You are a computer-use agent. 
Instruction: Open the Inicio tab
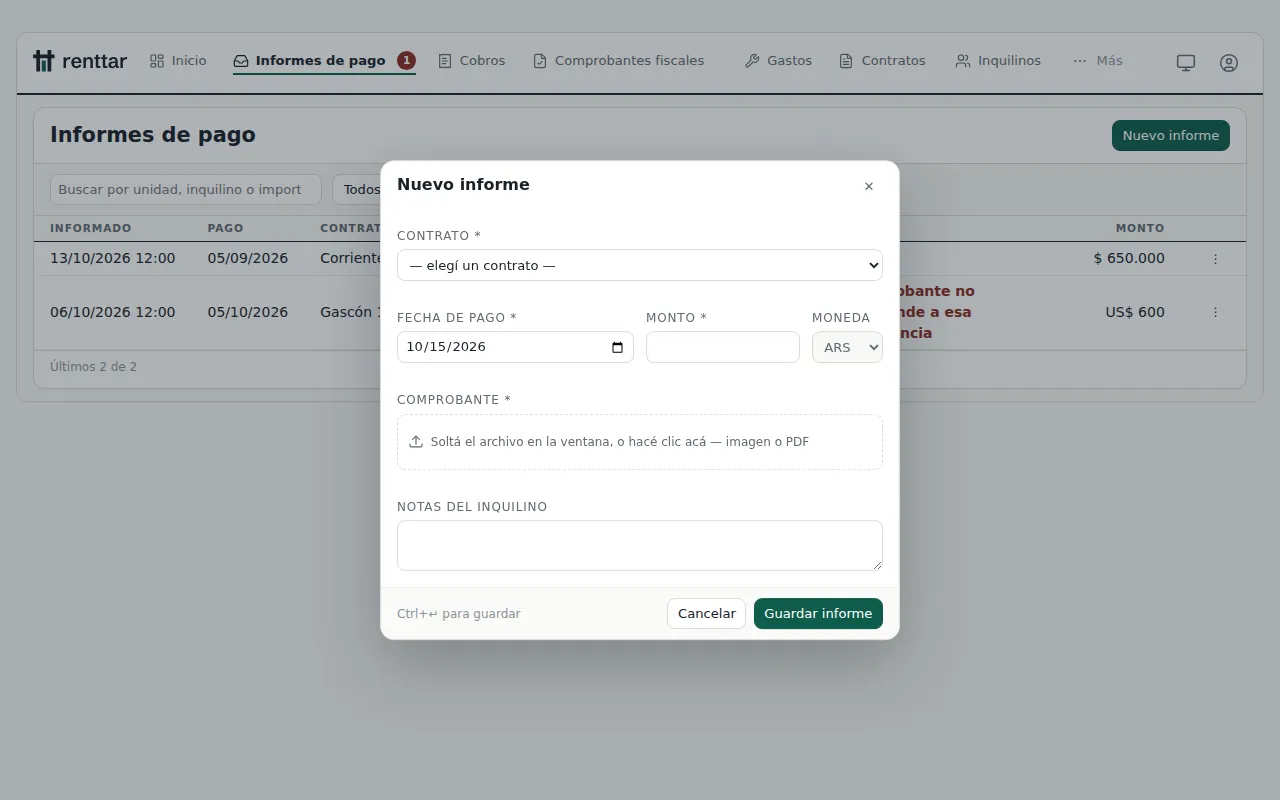pos(178,61)
